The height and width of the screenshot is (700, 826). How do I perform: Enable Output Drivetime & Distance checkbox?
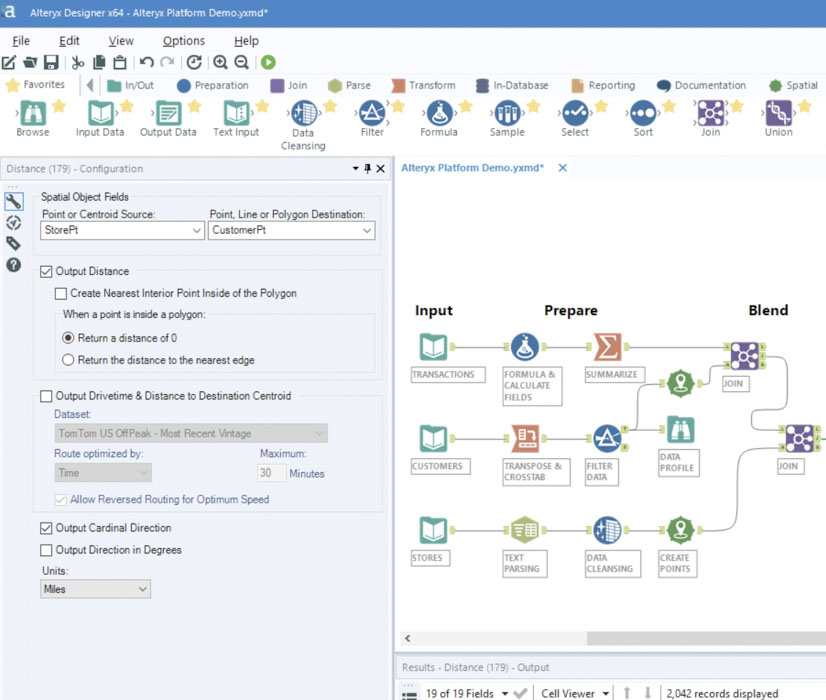coord(46,396)
